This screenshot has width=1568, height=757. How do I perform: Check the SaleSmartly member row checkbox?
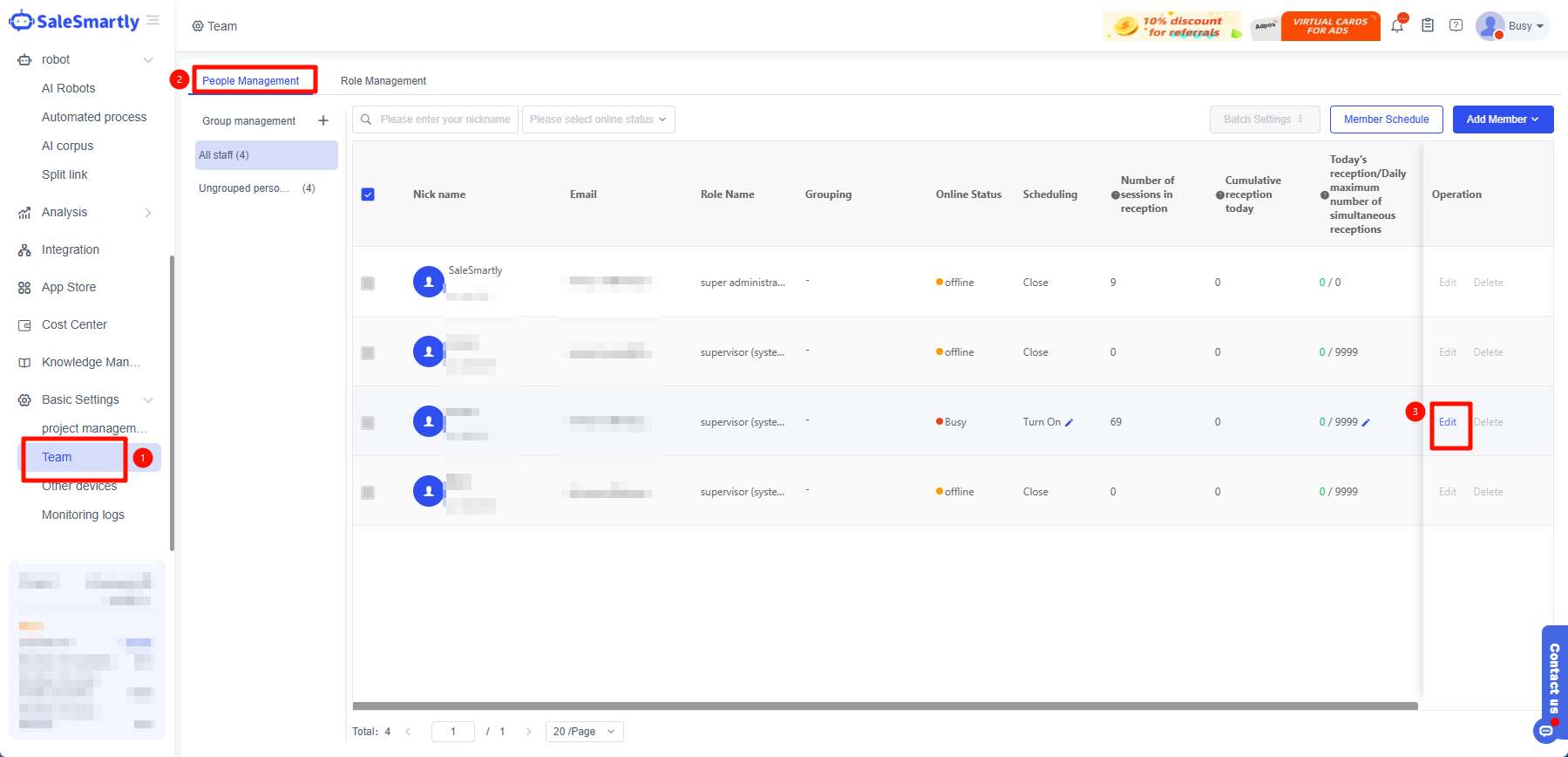click(368, 283)
